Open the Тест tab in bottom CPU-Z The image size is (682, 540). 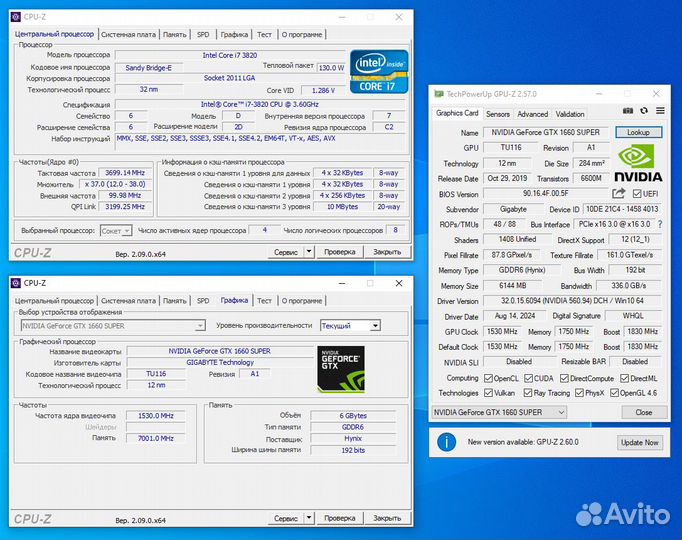[x=264, y=300]
